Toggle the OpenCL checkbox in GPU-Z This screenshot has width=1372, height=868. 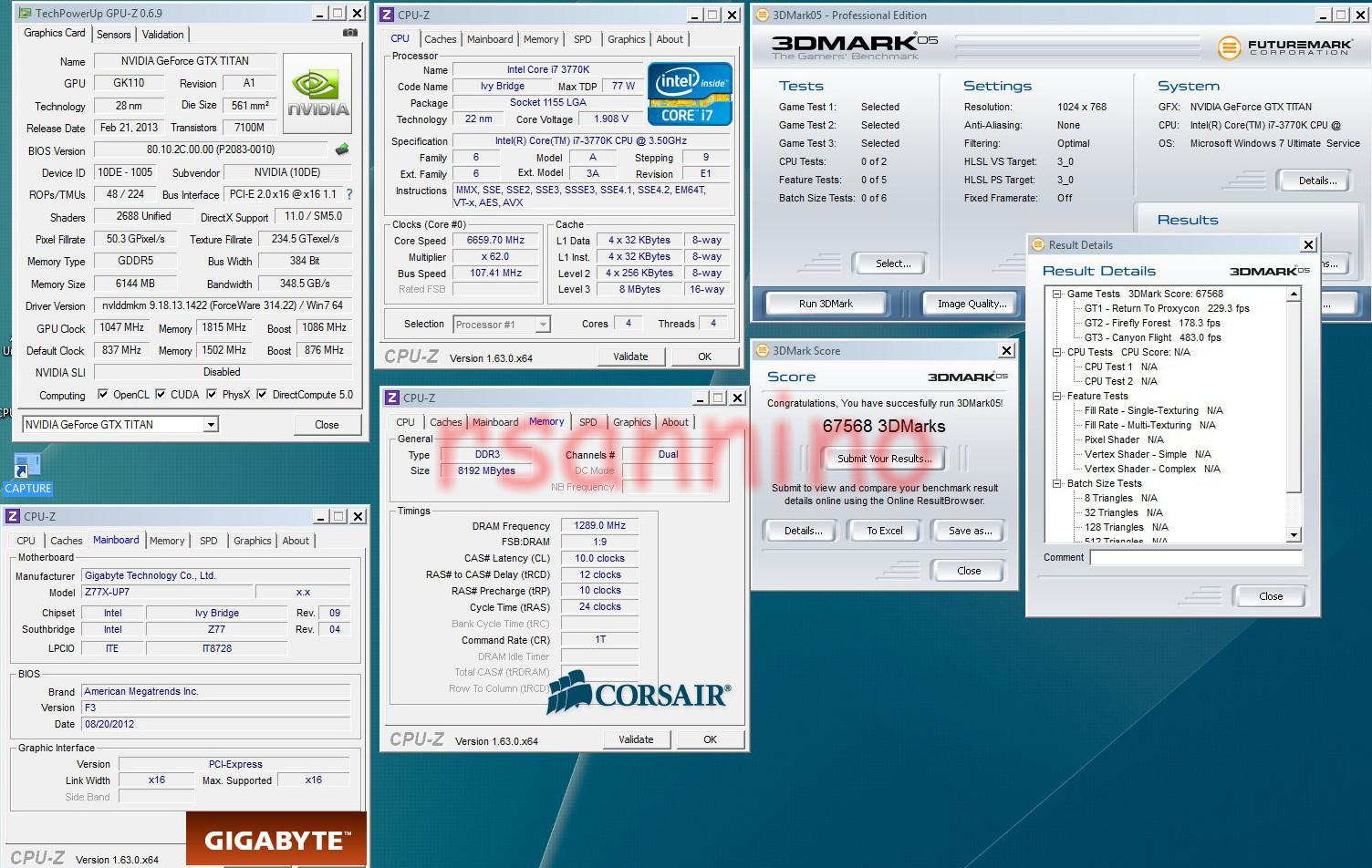(x=102, y=395)
